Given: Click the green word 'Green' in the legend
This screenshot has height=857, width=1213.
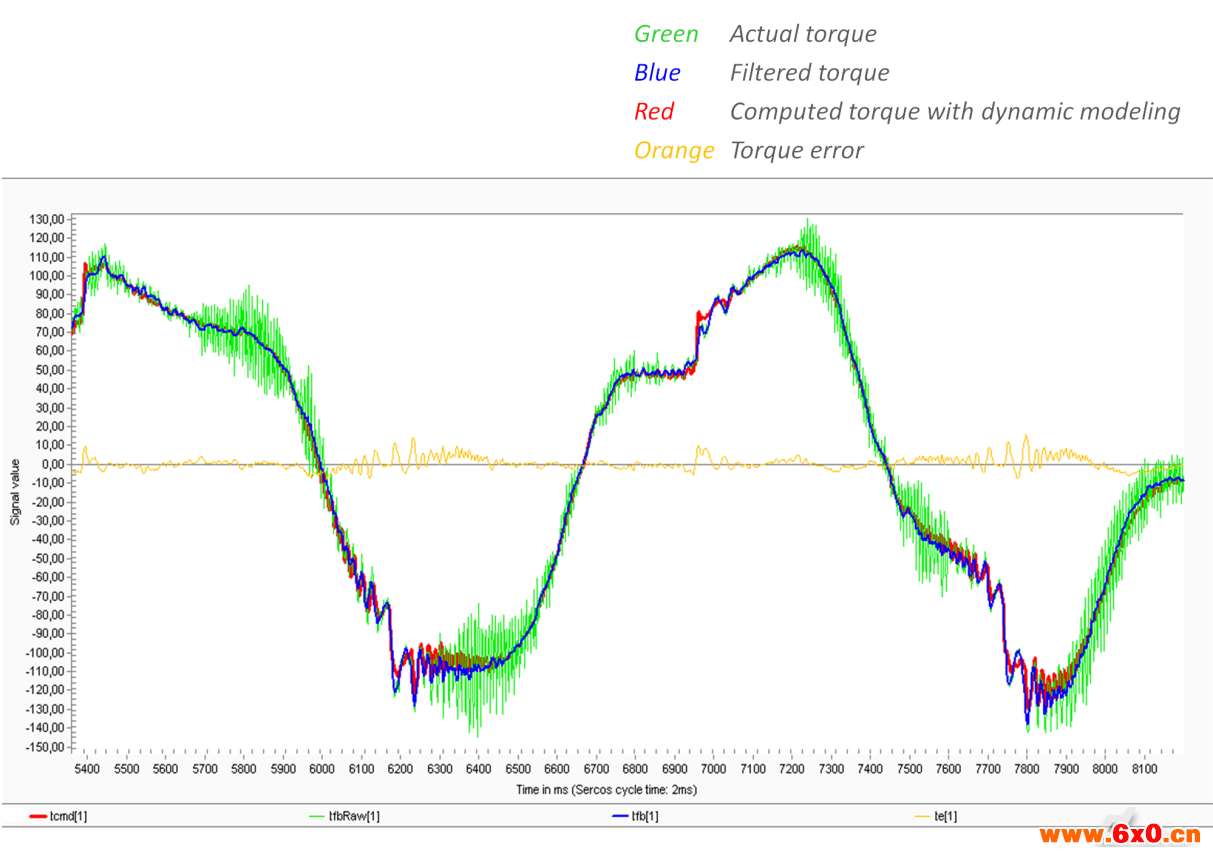Looking at the screenshot, I should [666, 34].
